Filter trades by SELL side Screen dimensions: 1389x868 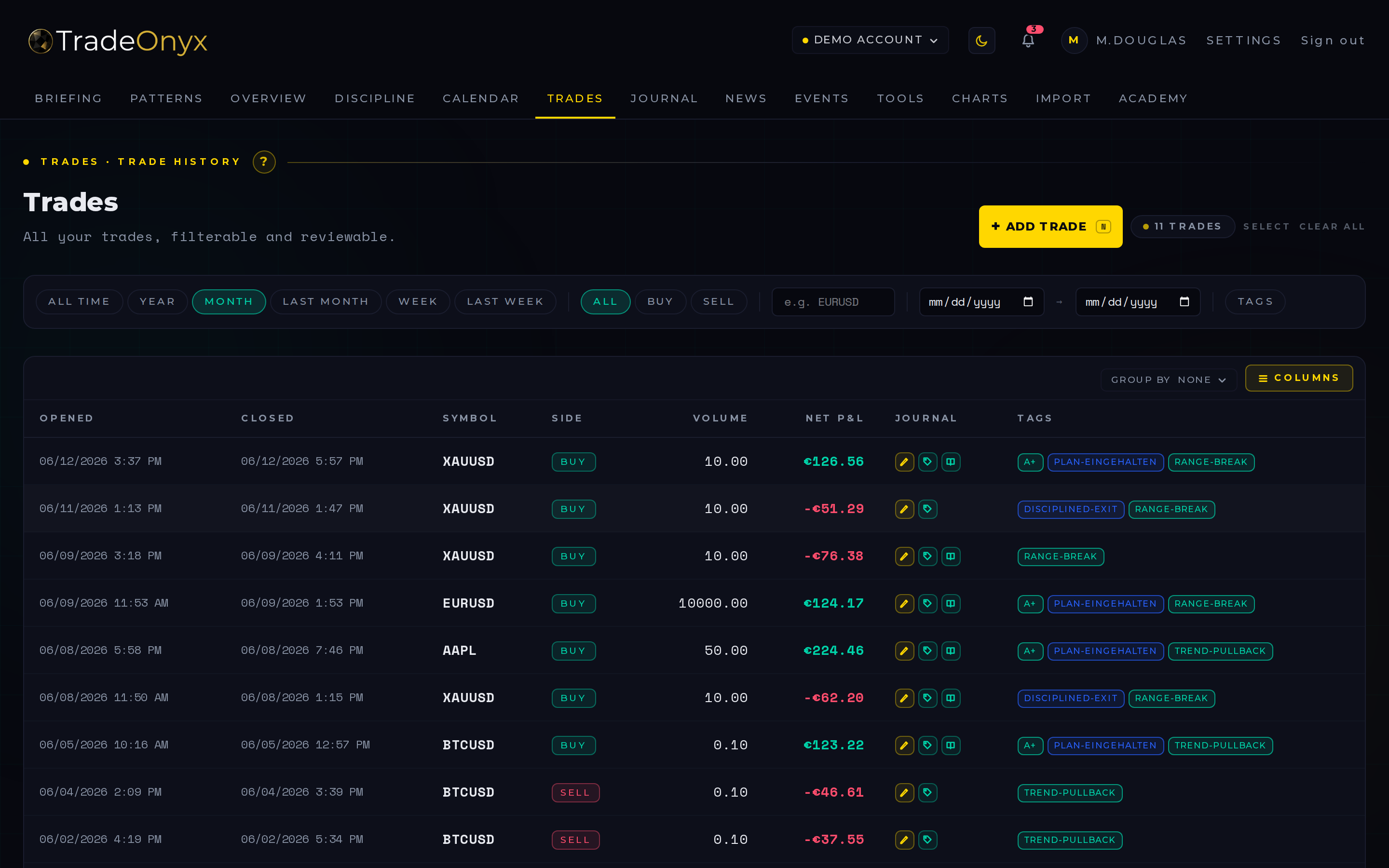(719, 302)
